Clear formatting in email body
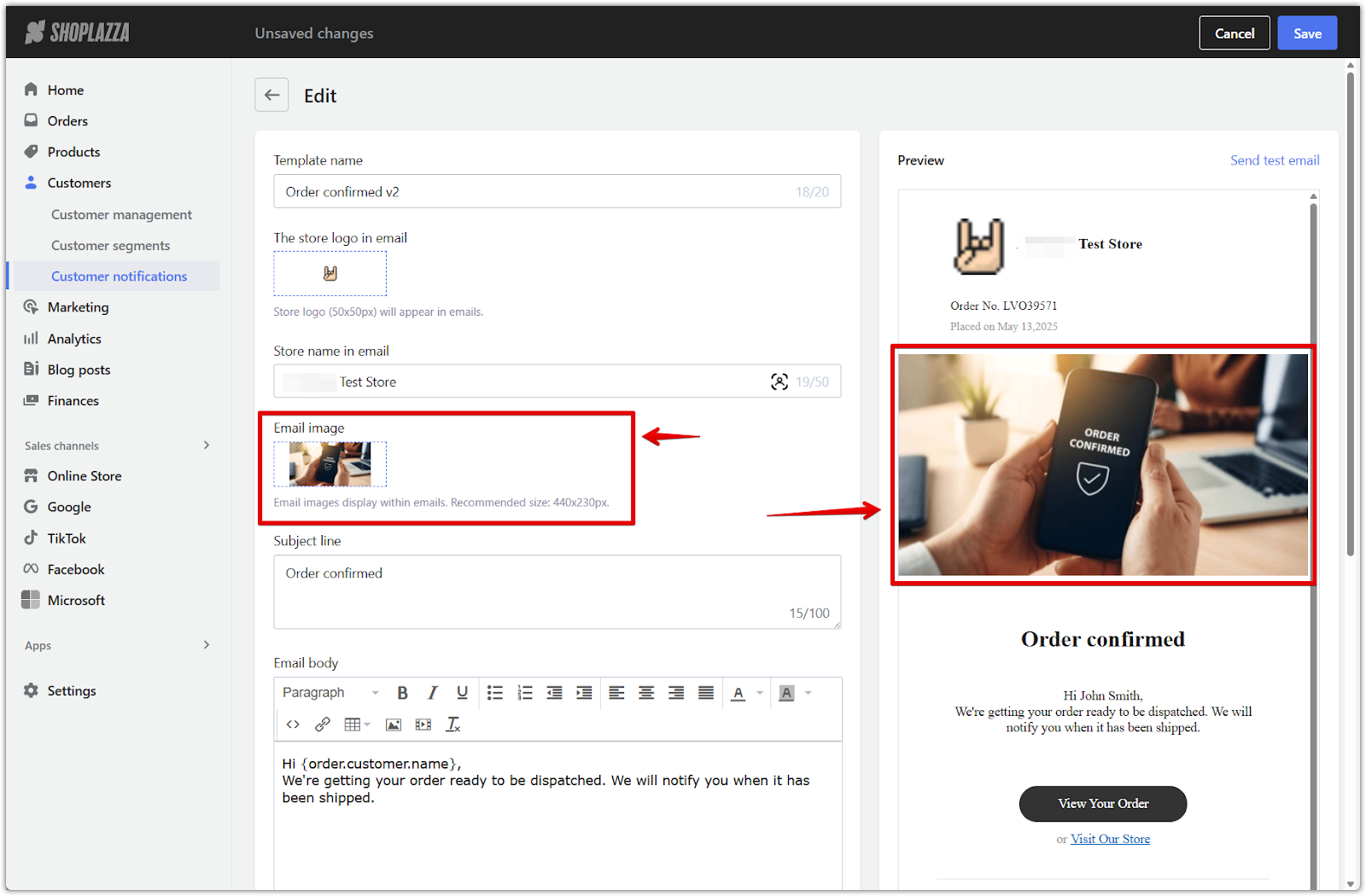Viewport: 1366px width, 896px height. click(453, 724)
